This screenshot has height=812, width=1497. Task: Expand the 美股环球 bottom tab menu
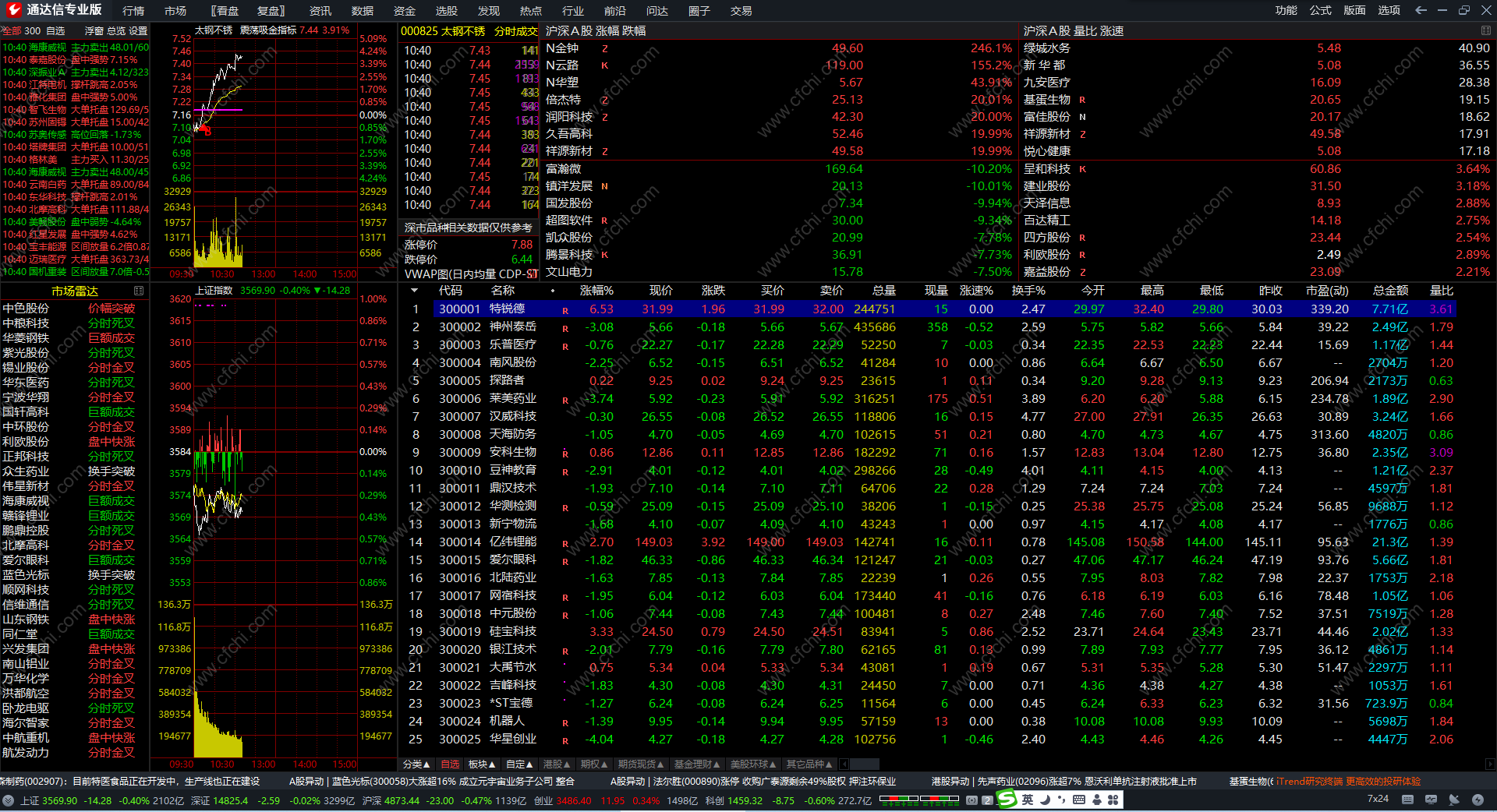point(753,764)
